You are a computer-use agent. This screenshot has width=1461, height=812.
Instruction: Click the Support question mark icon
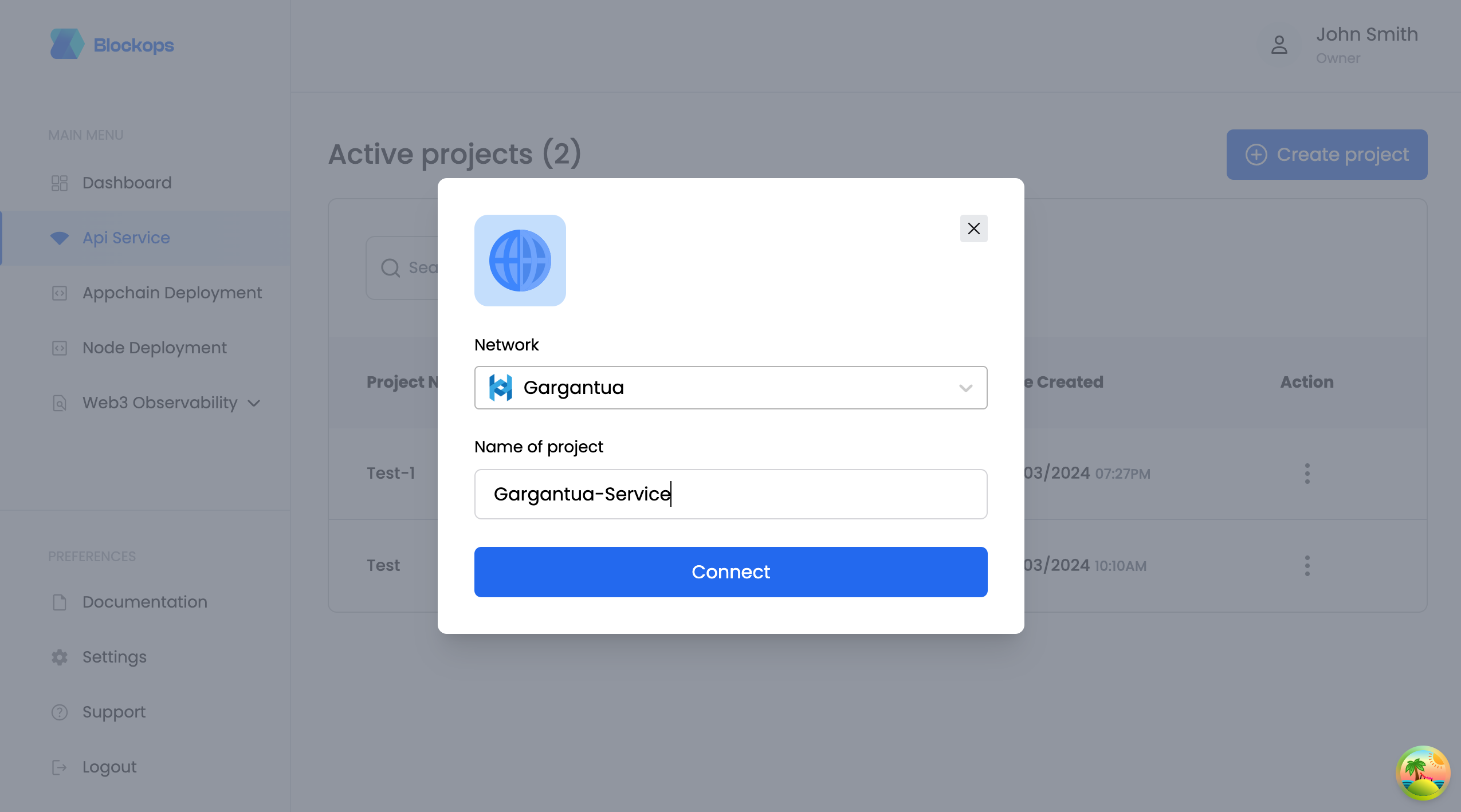point(60,712)
